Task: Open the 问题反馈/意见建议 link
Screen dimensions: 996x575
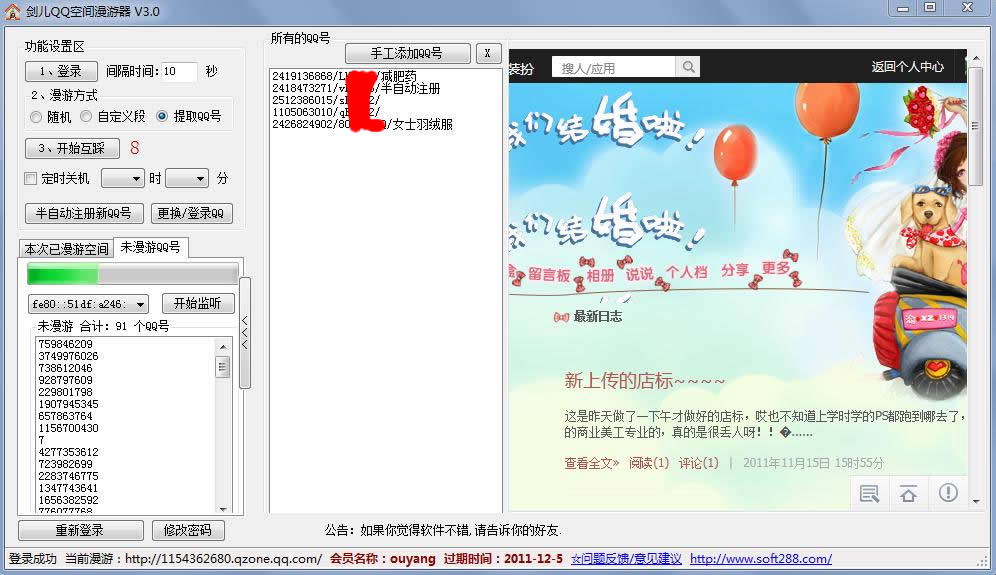Action: coord(626,559)
